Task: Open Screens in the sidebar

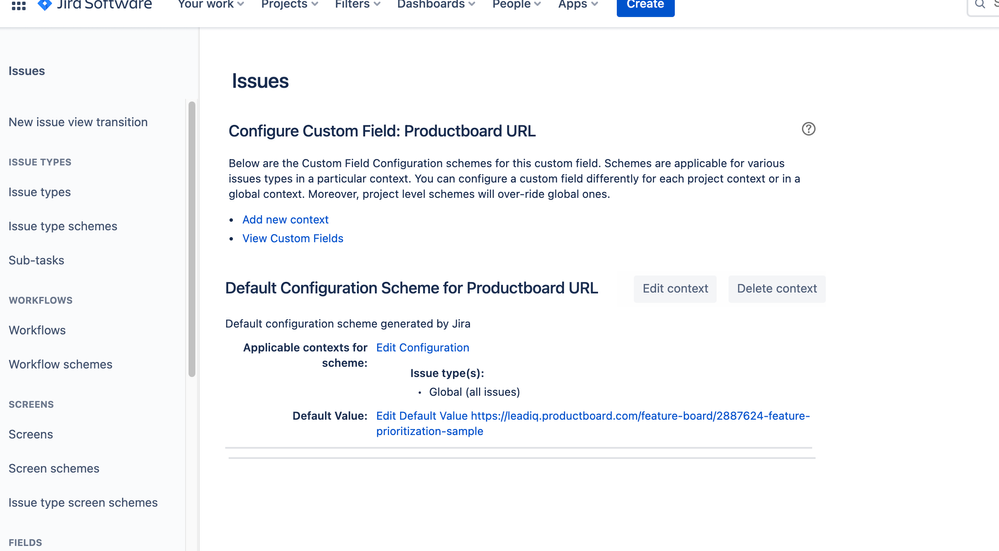Action: [31, 434]
